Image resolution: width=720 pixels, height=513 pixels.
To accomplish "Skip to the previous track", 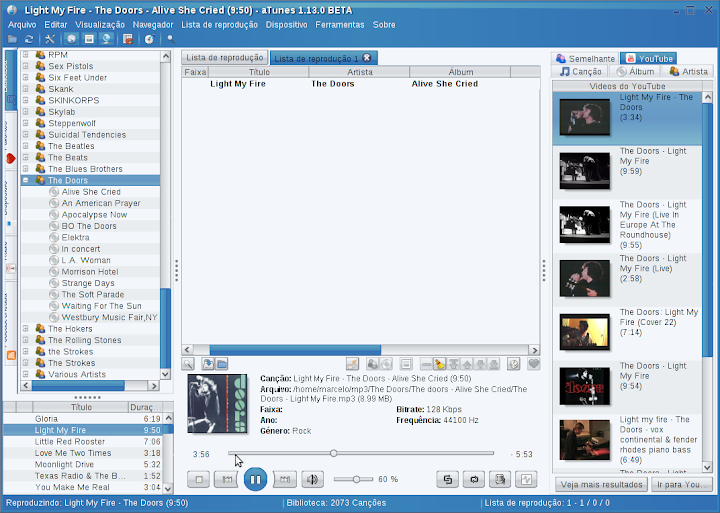I will 227,479.
